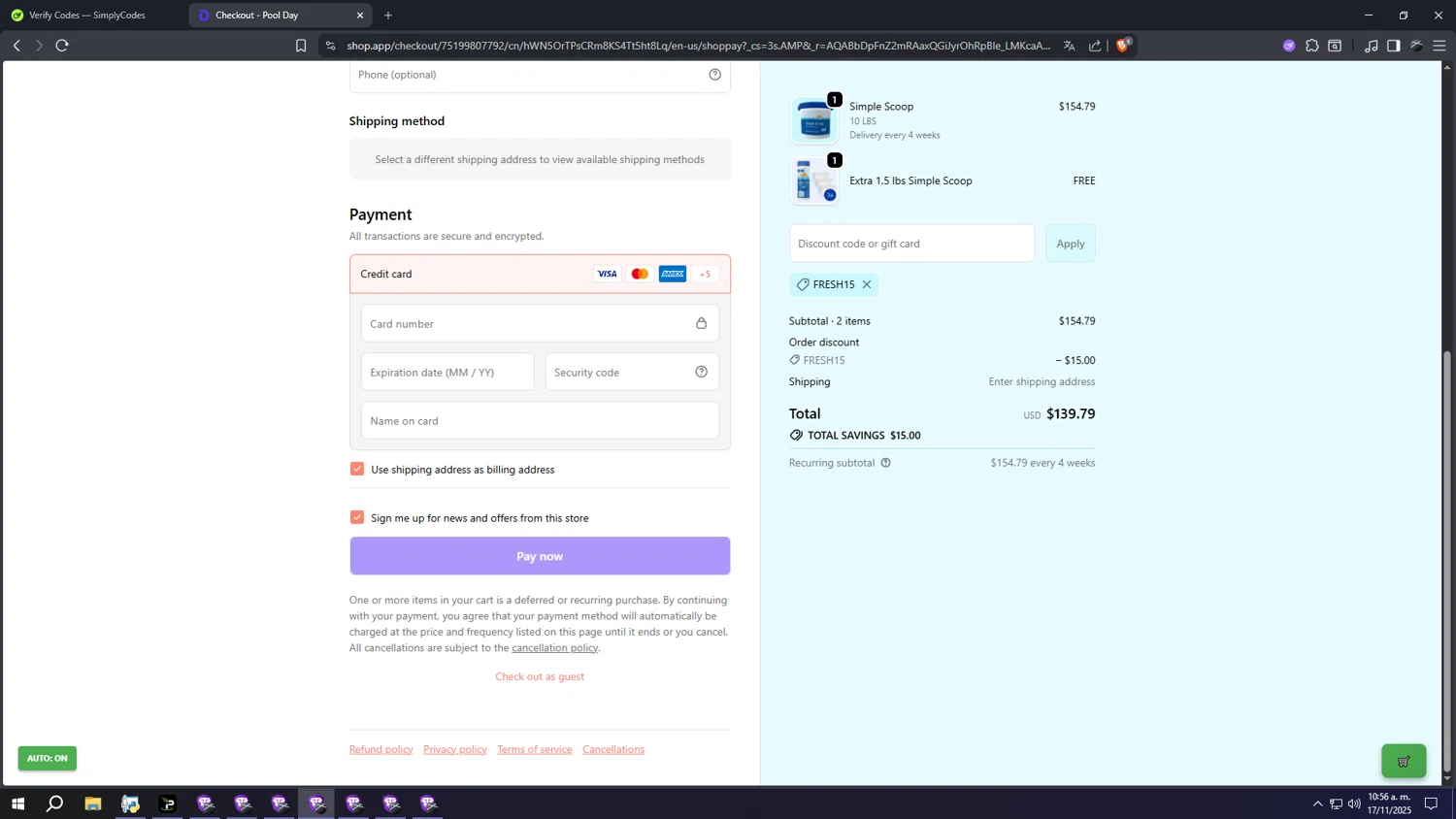Bookmark this page icon

301,46
